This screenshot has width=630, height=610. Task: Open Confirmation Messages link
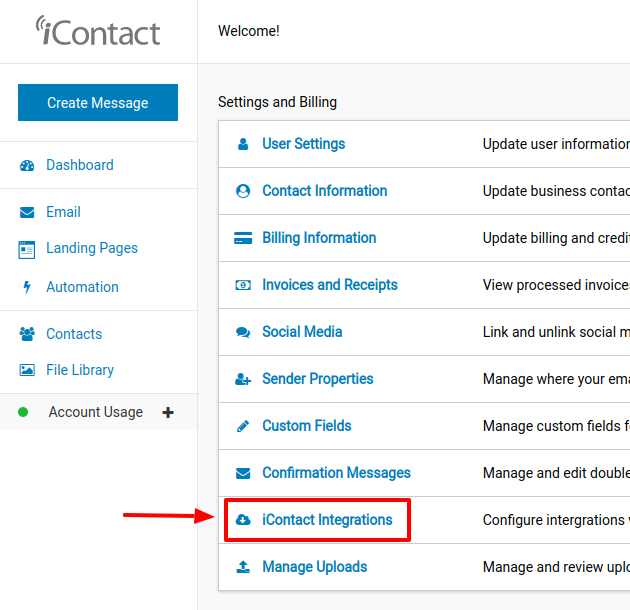click(336, 473)
